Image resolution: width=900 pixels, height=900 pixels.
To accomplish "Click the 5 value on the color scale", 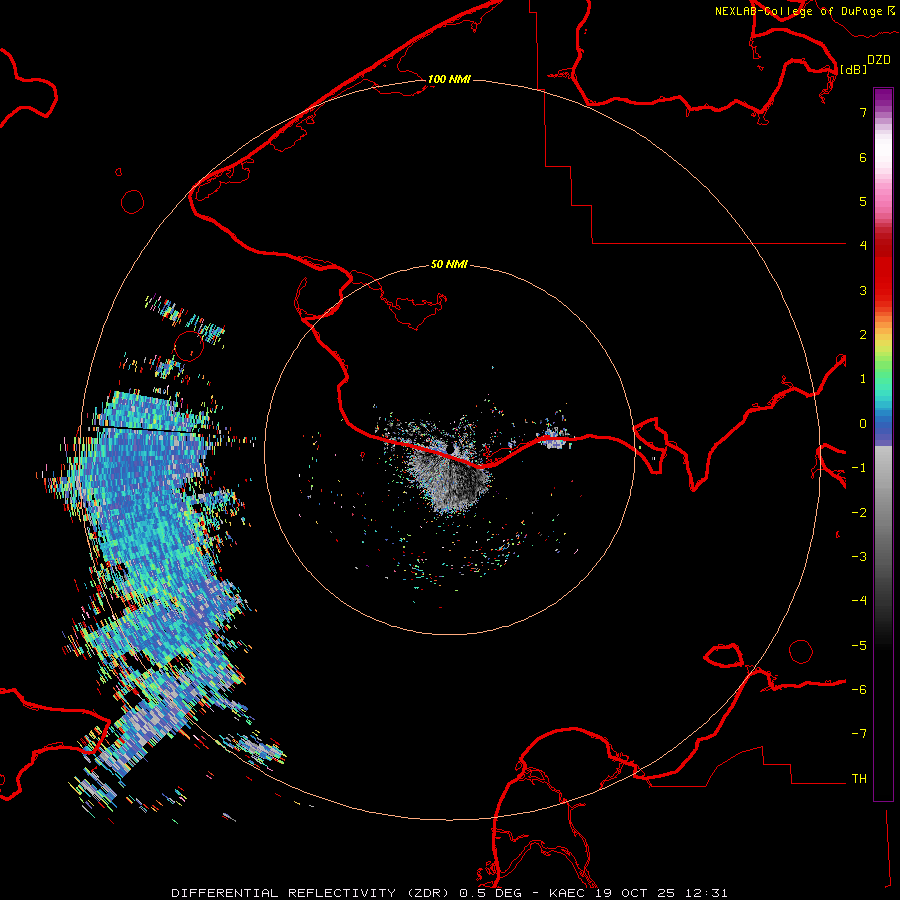I will [x=863, y=201].
